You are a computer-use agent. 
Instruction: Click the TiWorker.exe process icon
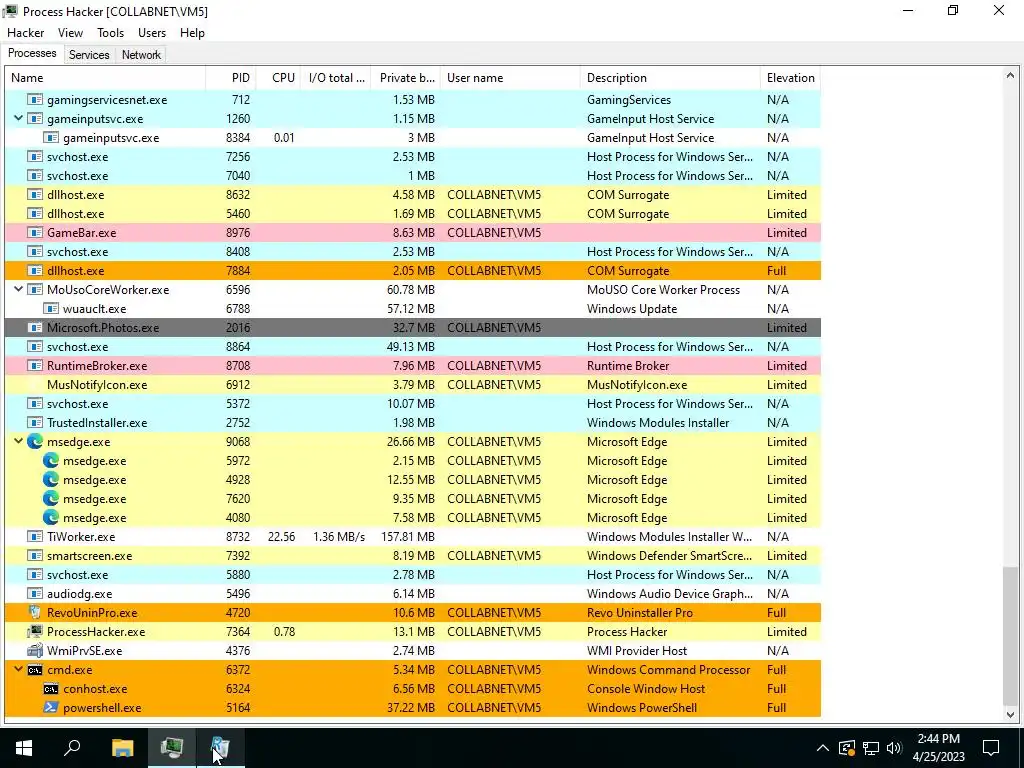pyautogui.click(x=35, y=537)
